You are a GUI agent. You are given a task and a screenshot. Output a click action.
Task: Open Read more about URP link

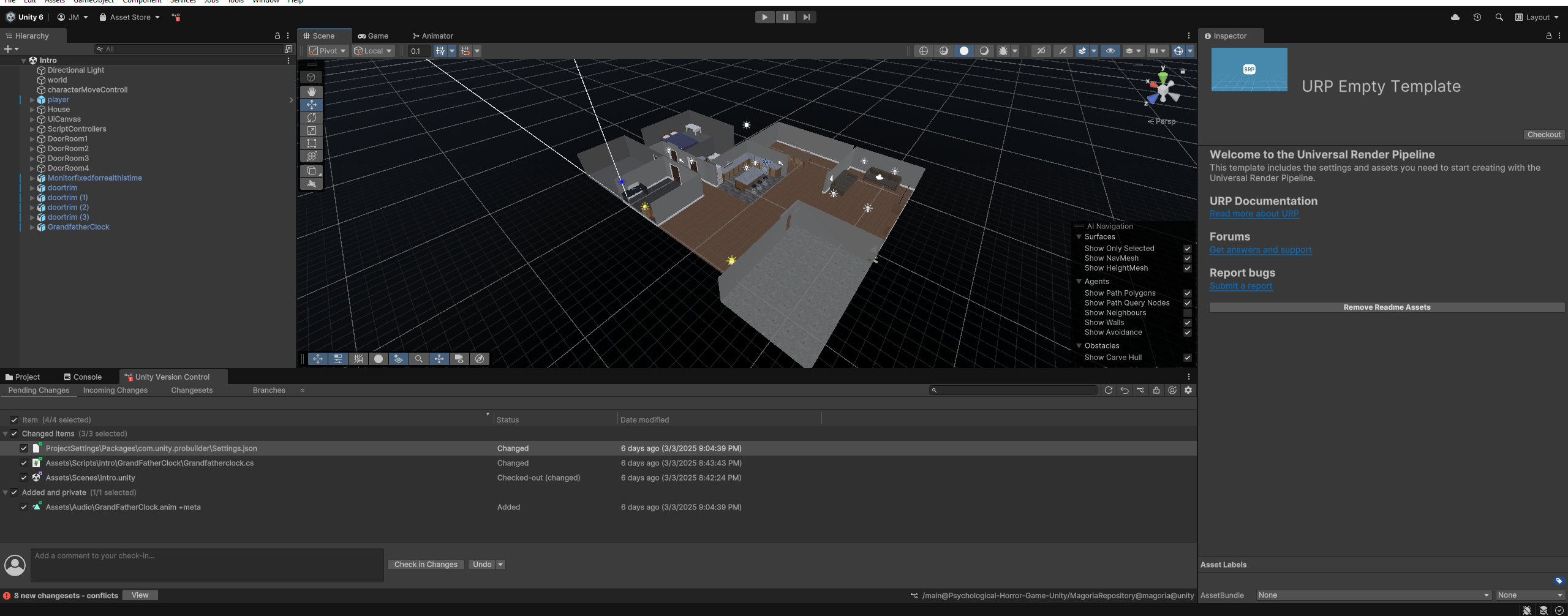[1254, 214]
